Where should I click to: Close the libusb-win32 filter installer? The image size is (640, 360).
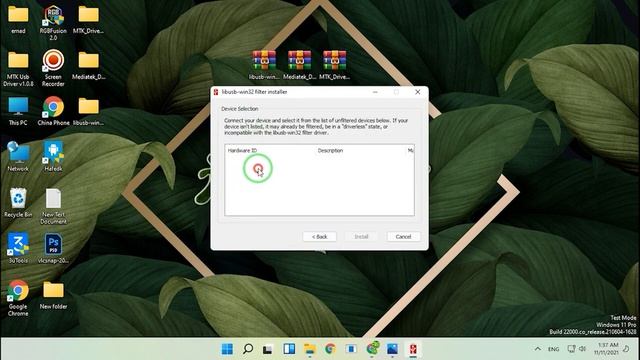[418, 92]
